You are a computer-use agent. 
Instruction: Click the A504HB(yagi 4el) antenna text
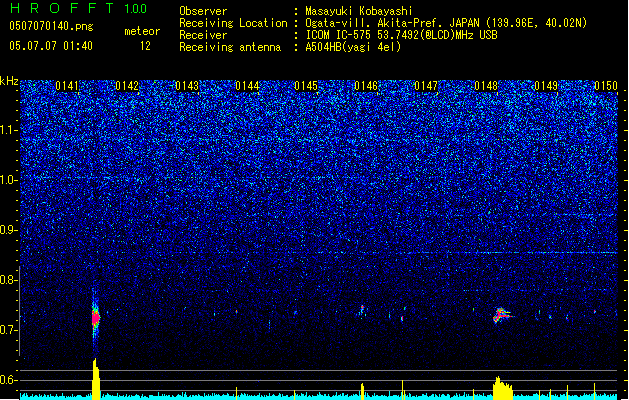pyautogui.click(x=353, y=47)
